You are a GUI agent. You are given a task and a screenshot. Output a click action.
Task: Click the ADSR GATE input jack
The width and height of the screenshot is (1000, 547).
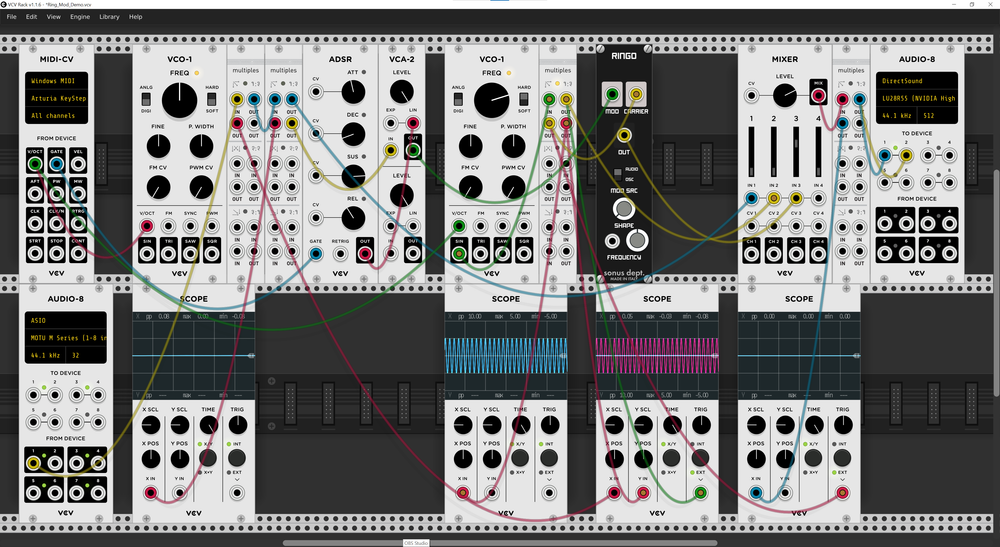(x=316, y=254)
